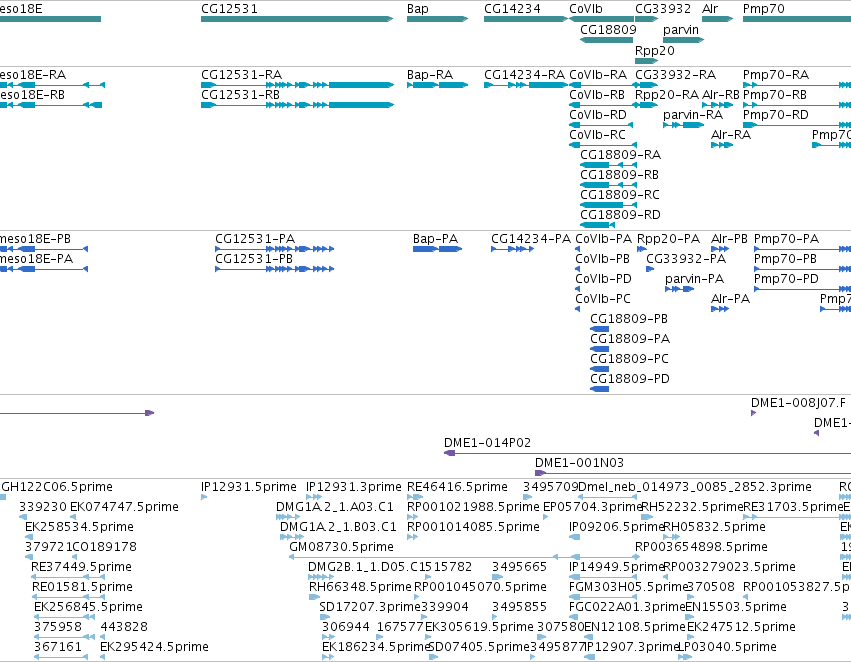Select protein CG18809-PC
Screen dimensions: 851x662
point(599,369)
